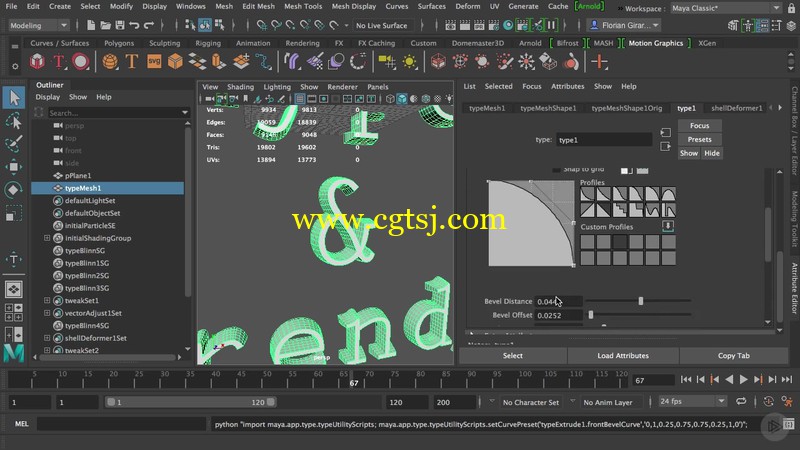Click the Copy Tab button
The height and width of the screenshot is (450, 800).
[734, 356]
